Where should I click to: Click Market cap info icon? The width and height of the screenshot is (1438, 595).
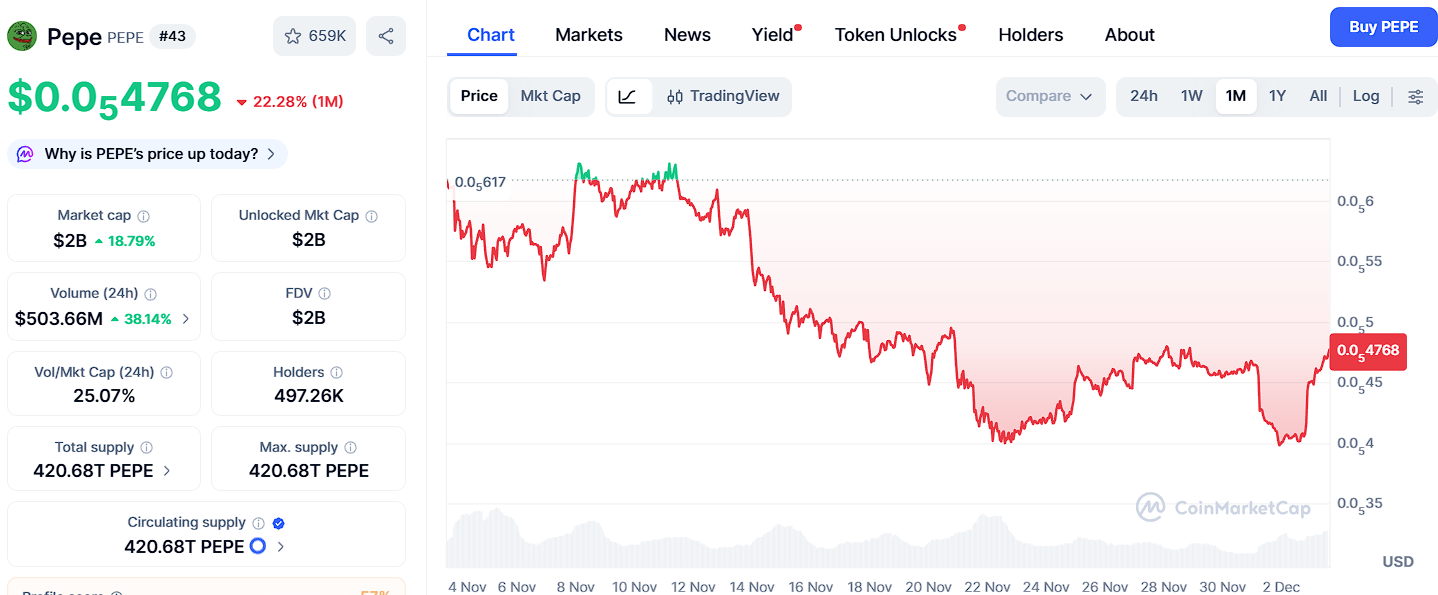click(x=144, y=216)
